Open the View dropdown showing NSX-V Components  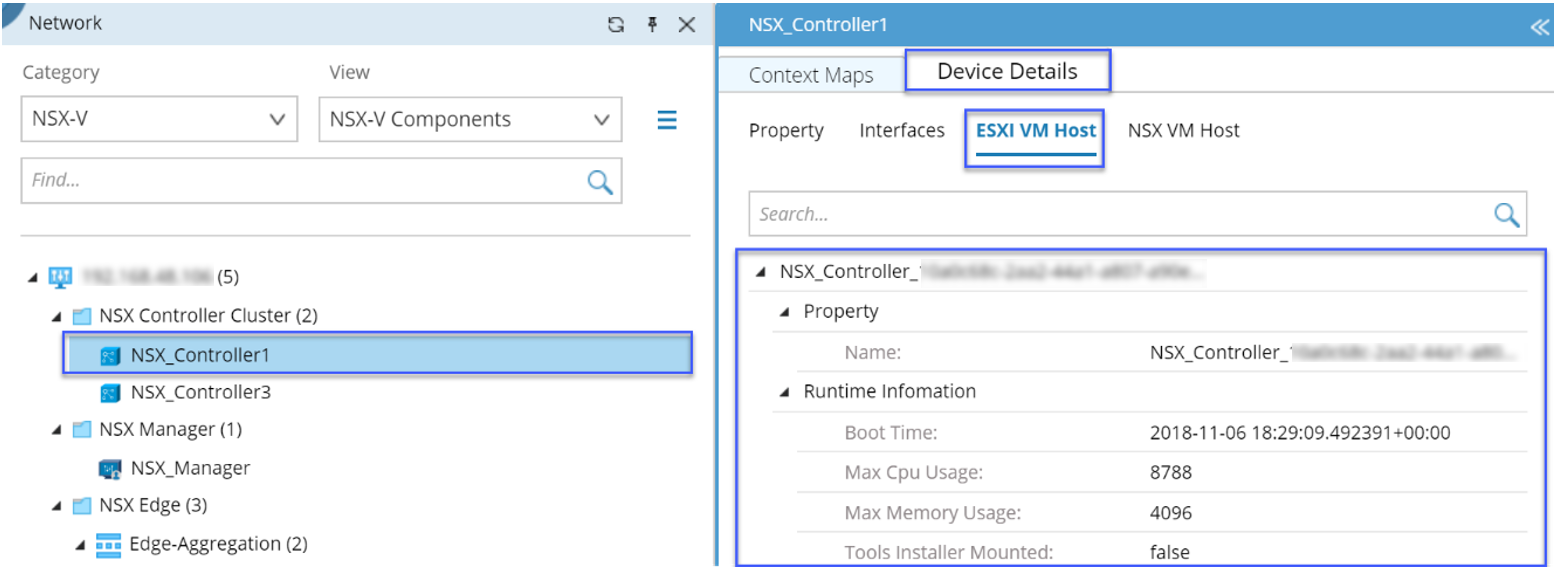coord(470,120)
